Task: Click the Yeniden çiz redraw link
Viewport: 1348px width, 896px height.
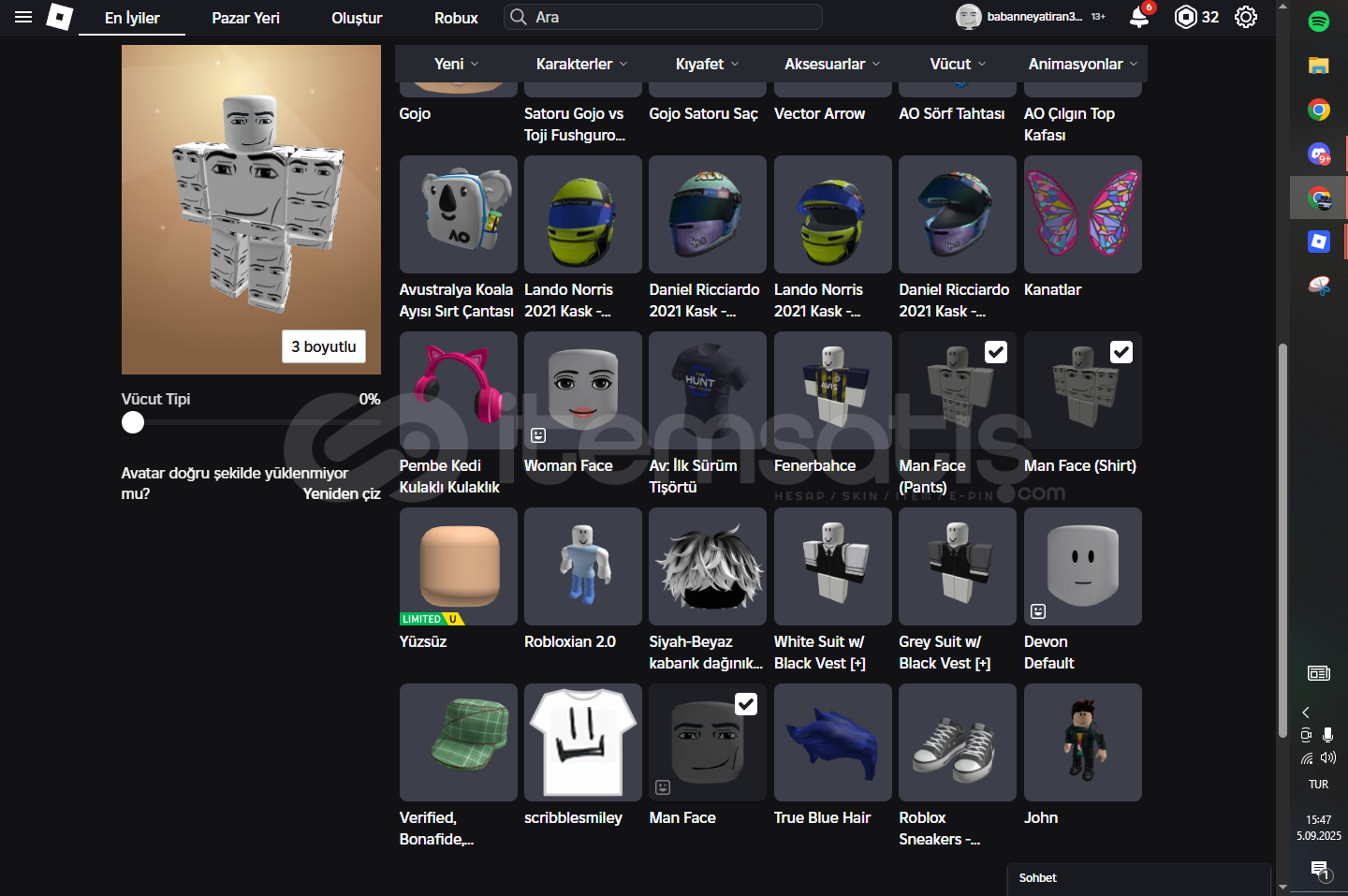Action: pyautogui.click(x=342, y=493)
